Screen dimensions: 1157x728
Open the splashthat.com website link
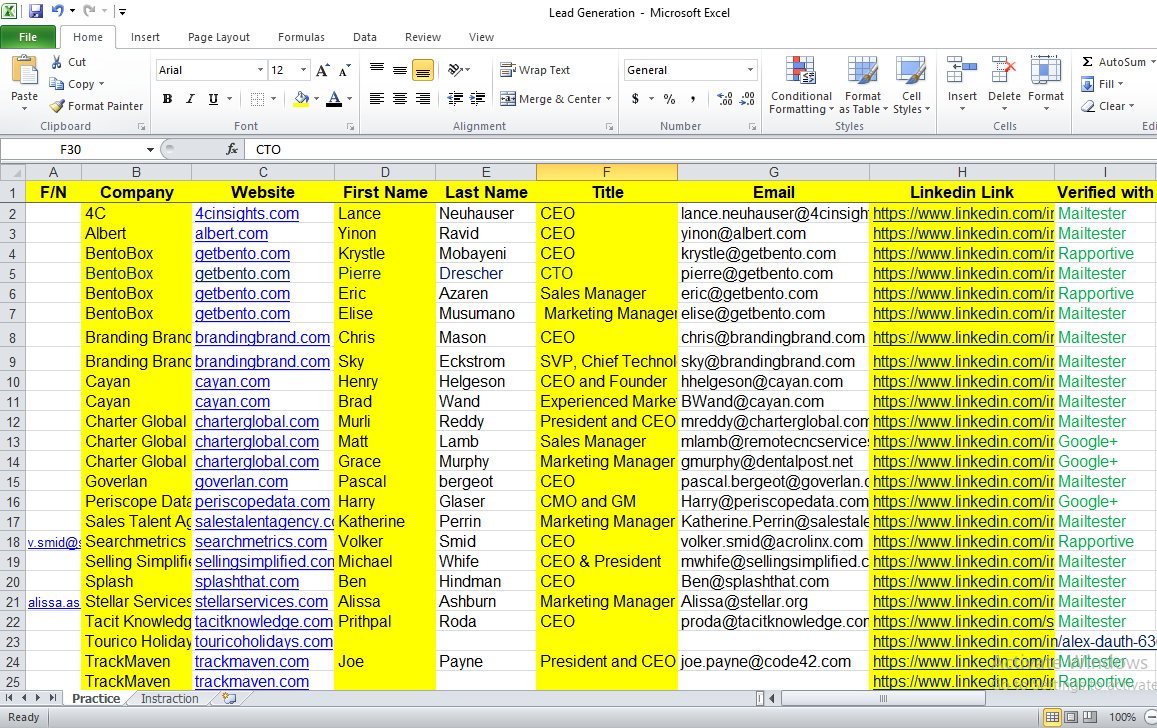coord(246,582)
